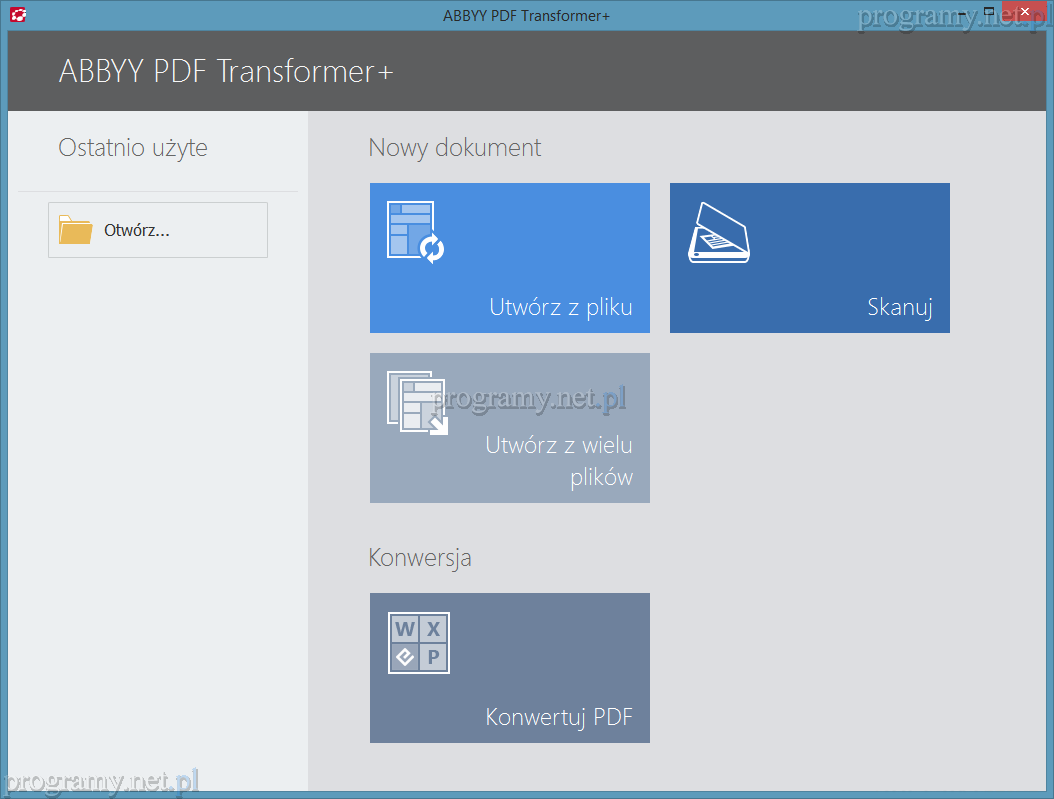Start scanning via the "Skanuj" label

point(899,307)
